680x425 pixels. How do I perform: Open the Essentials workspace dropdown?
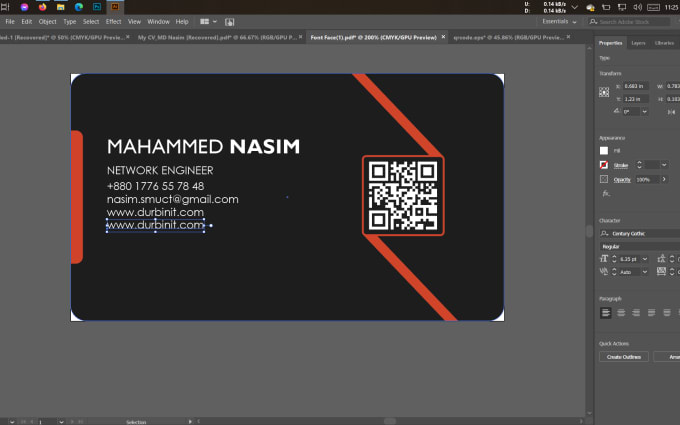(x=559, y=21)
